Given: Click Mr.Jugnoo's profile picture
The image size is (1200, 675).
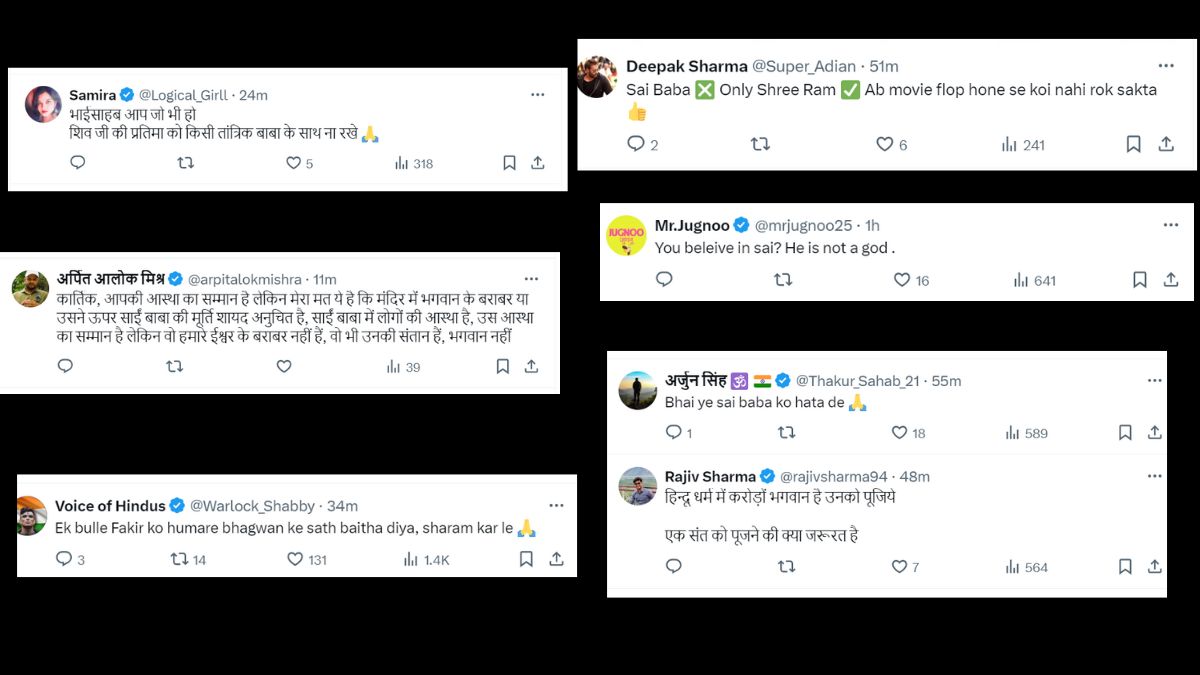Looking at the screenshot, I should (x=626, y=236).
